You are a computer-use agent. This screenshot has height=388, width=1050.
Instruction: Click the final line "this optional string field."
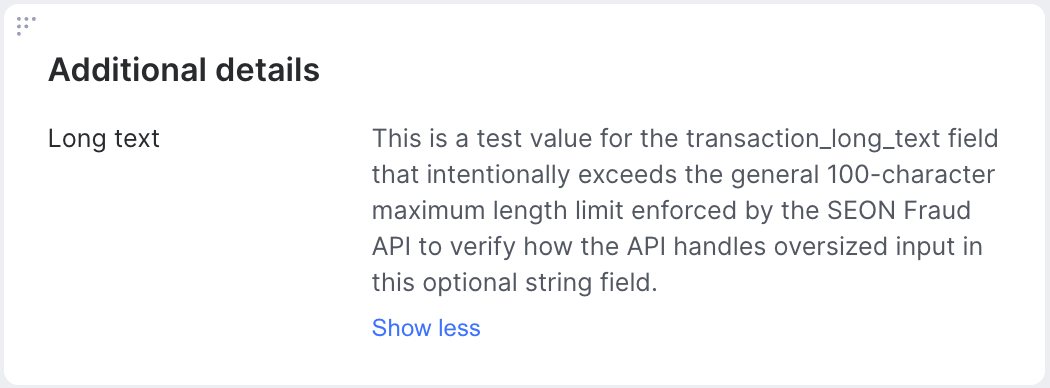[x=515, y=283]
